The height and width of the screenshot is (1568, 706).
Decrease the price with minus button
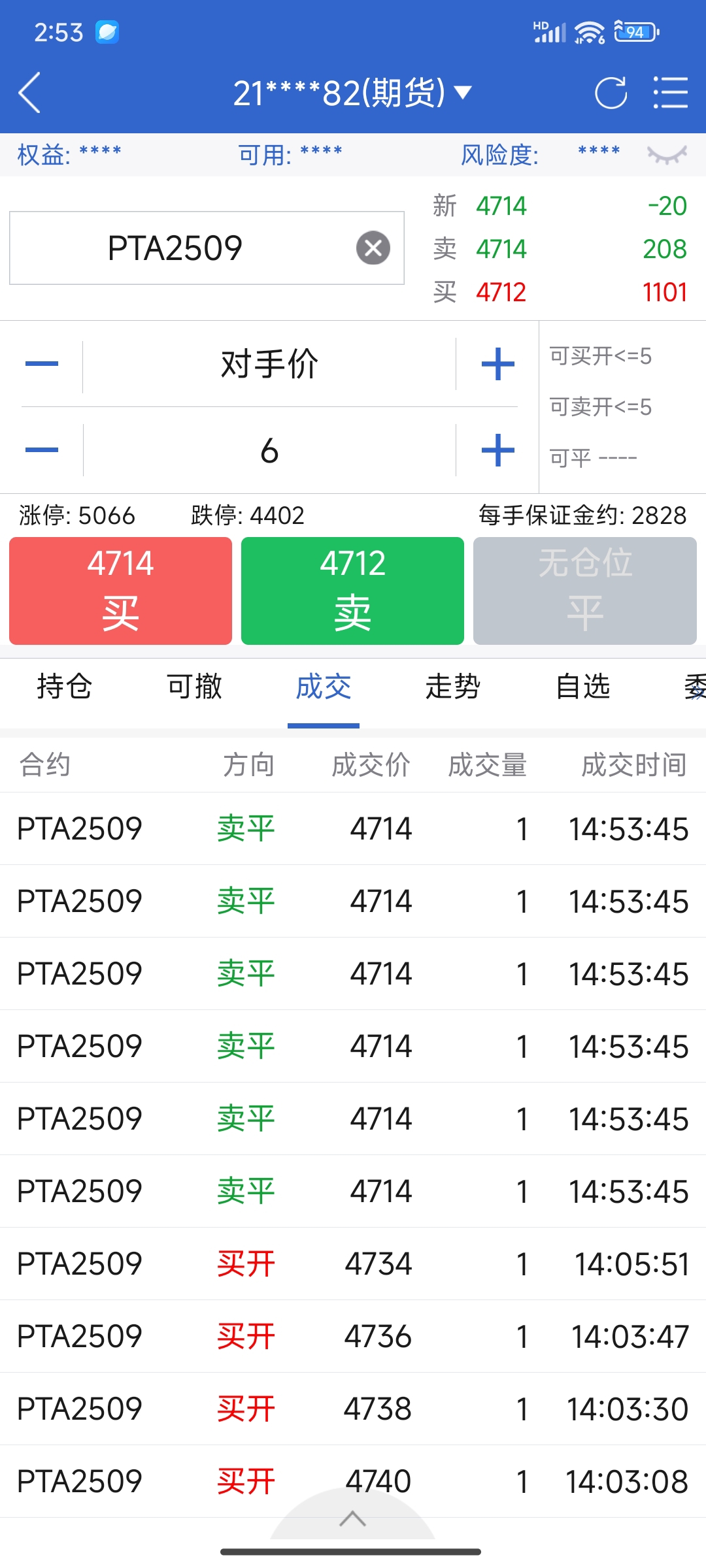42,364
